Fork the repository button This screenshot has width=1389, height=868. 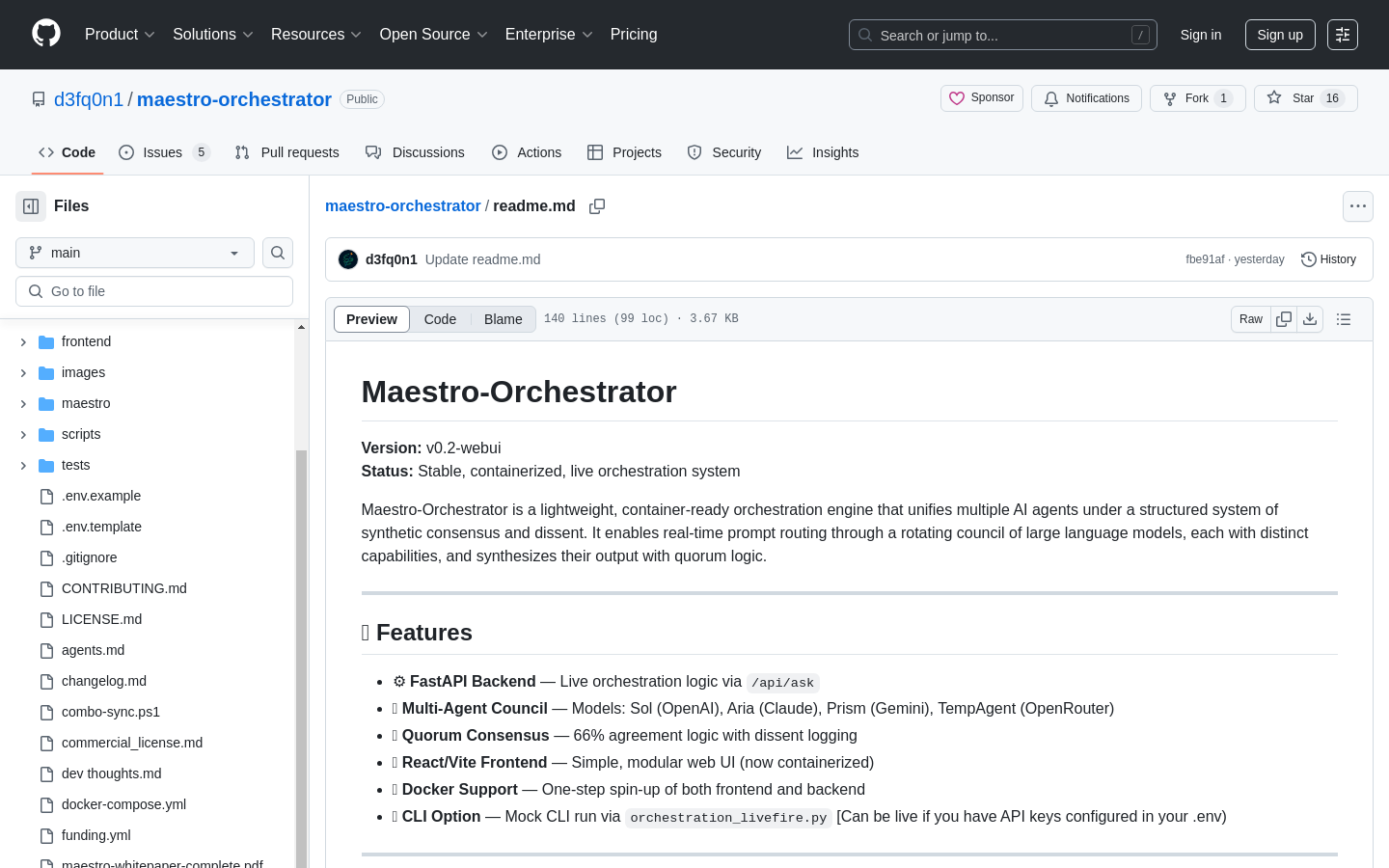[x=1198, y=98]
